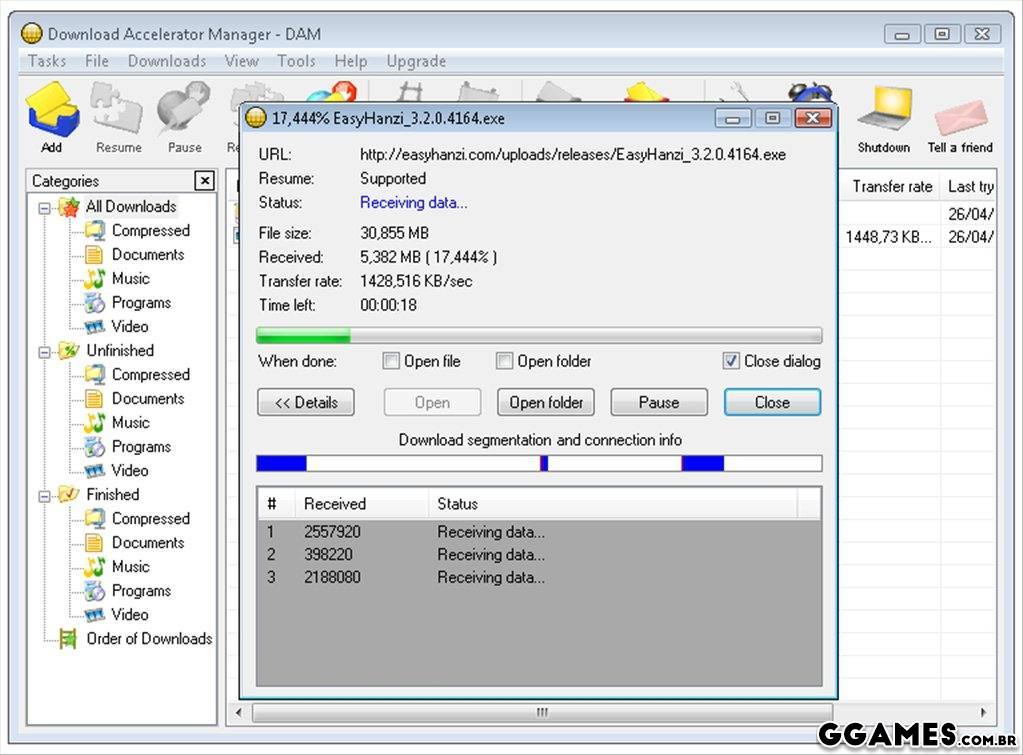Select Music under All Downloads
Screen dimensions: 1023x755
coord(130,279)
